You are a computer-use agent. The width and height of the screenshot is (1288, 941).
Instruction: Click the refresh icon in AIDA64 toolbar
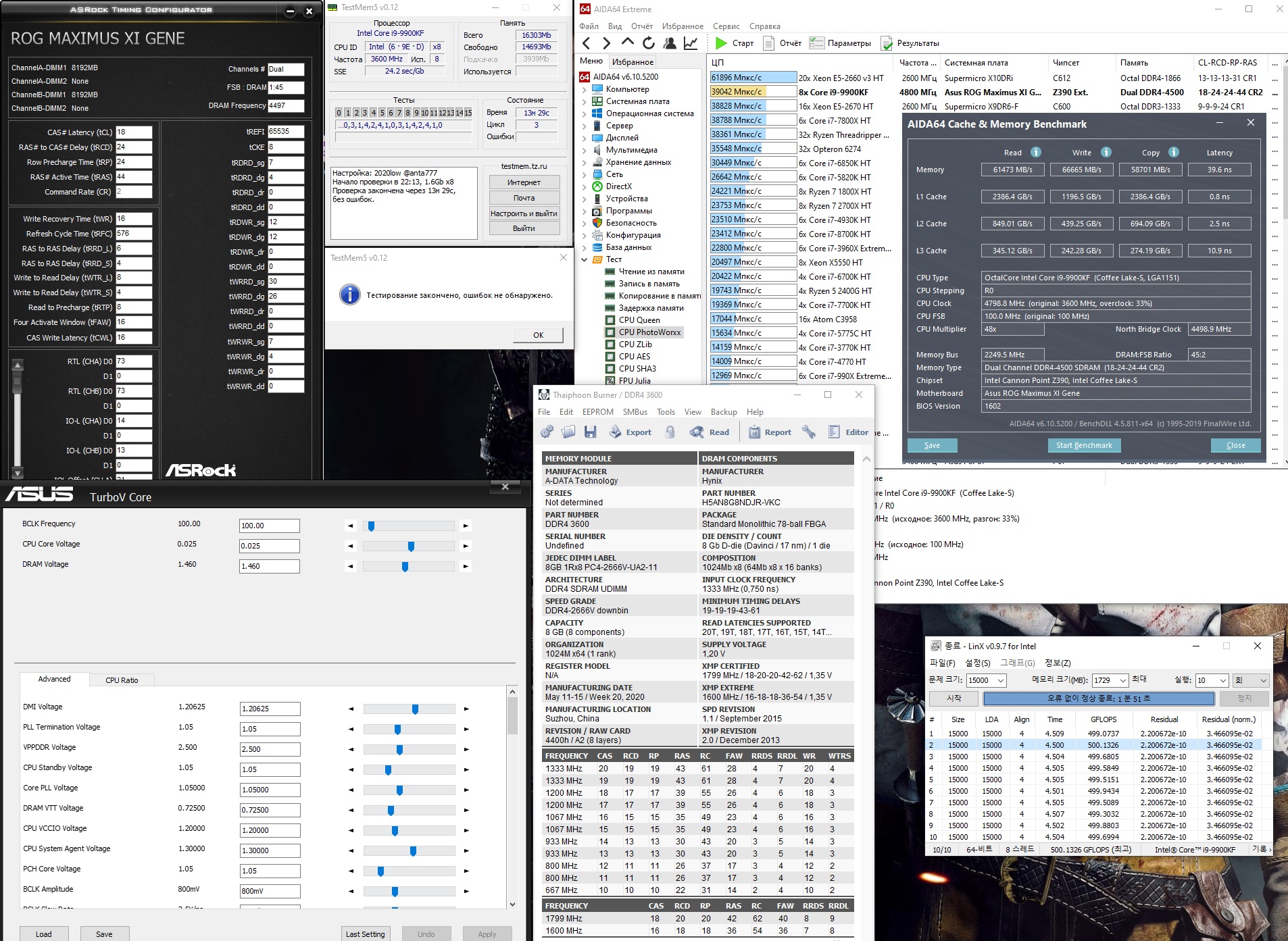[649, 43]
